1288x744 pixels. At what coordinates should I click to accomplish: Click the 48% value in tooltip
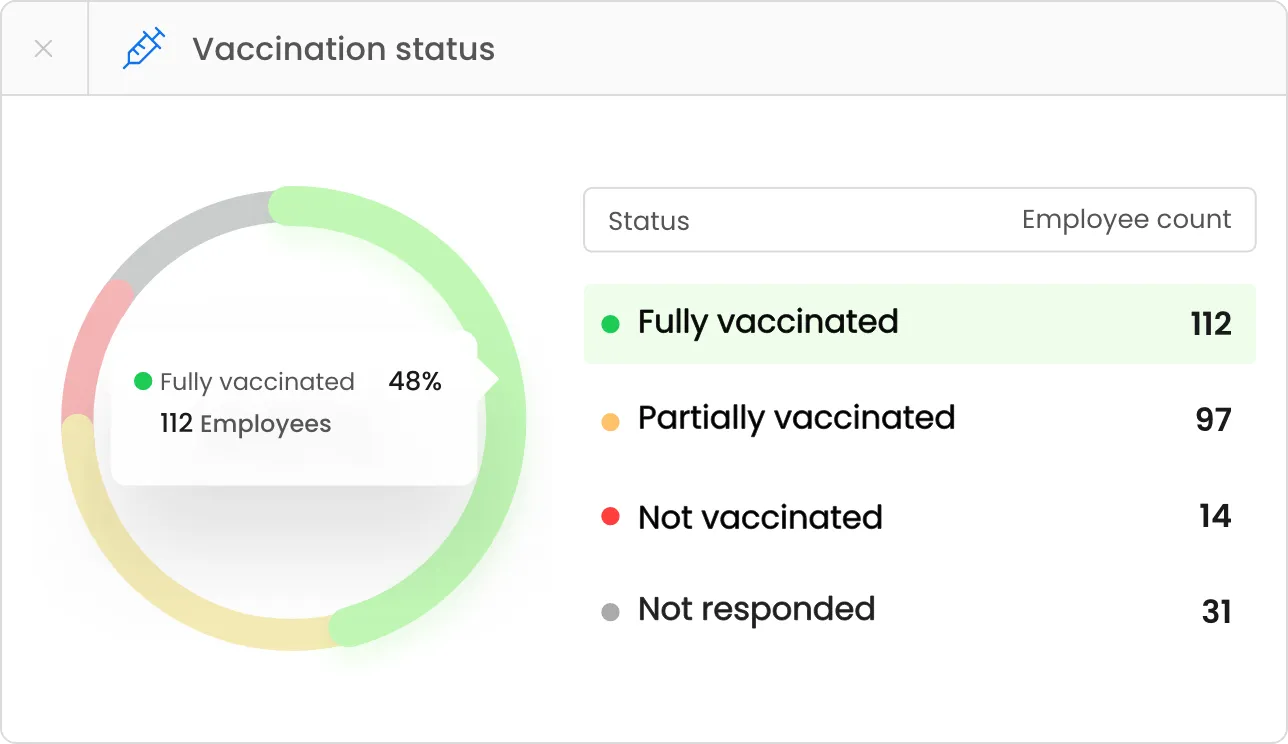point(415,381)
